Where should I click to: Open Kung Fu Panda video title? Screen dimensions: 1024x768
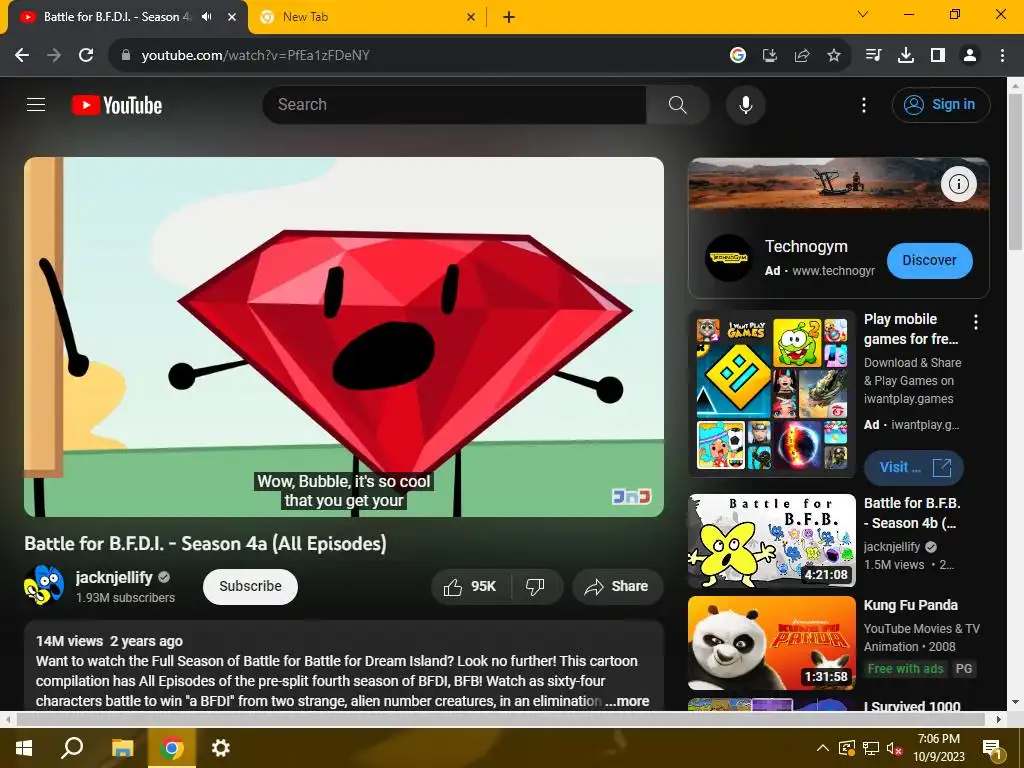pos(910,605)
